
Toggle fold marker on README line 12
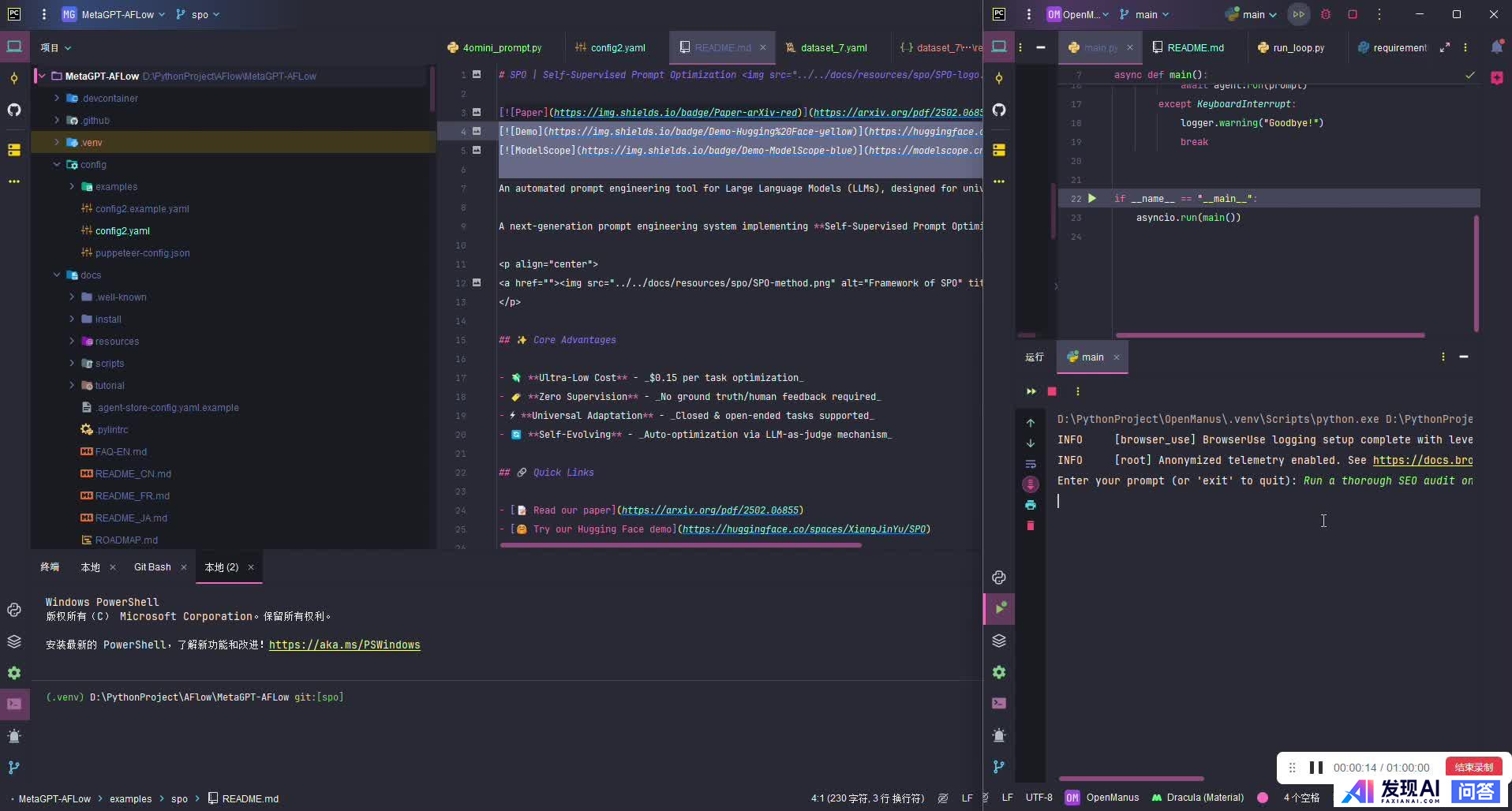click(x=477, y=282)
